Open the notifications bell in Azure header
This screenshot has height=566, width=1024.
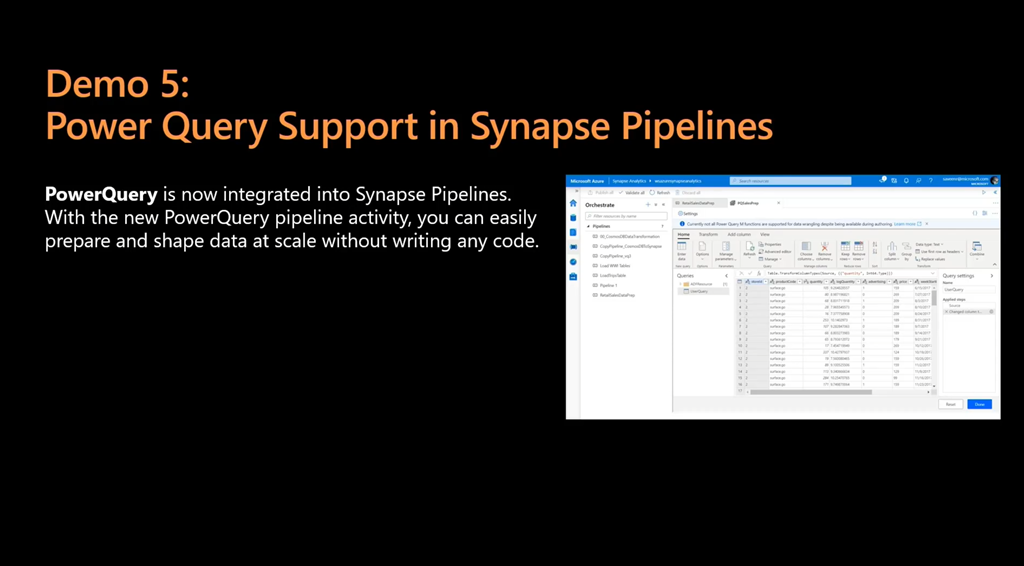(906, 180)
